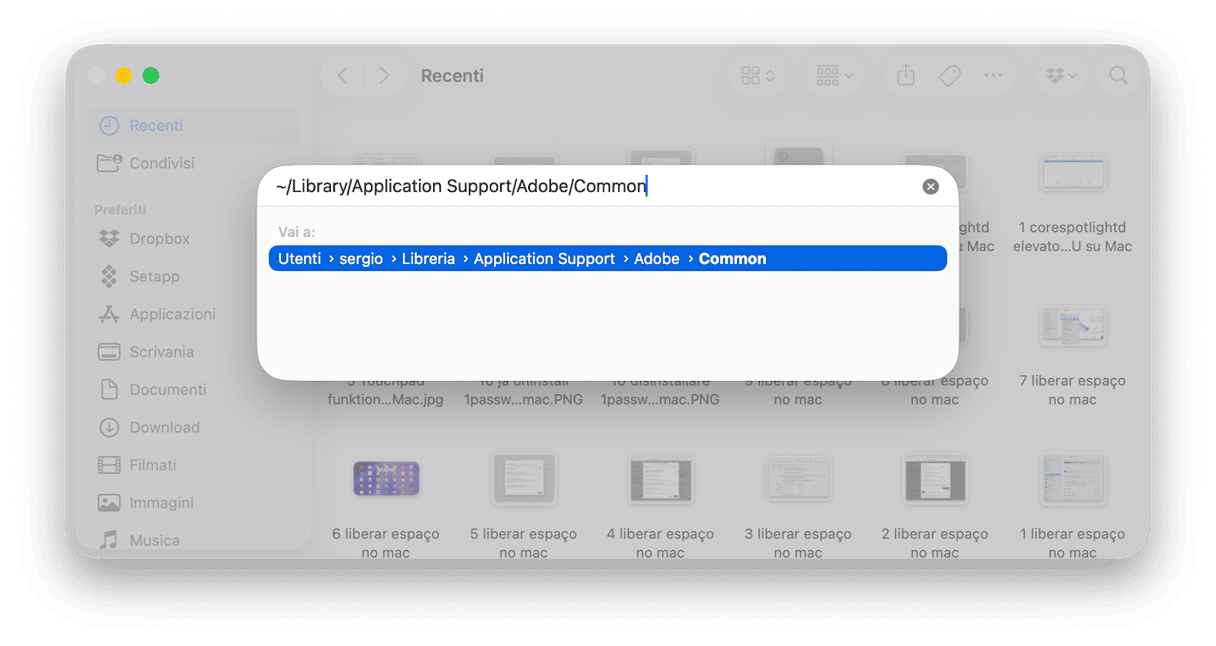Click the Setapp sidebar icon
Screen dimensions: 1216x646
tap(109, 277)
